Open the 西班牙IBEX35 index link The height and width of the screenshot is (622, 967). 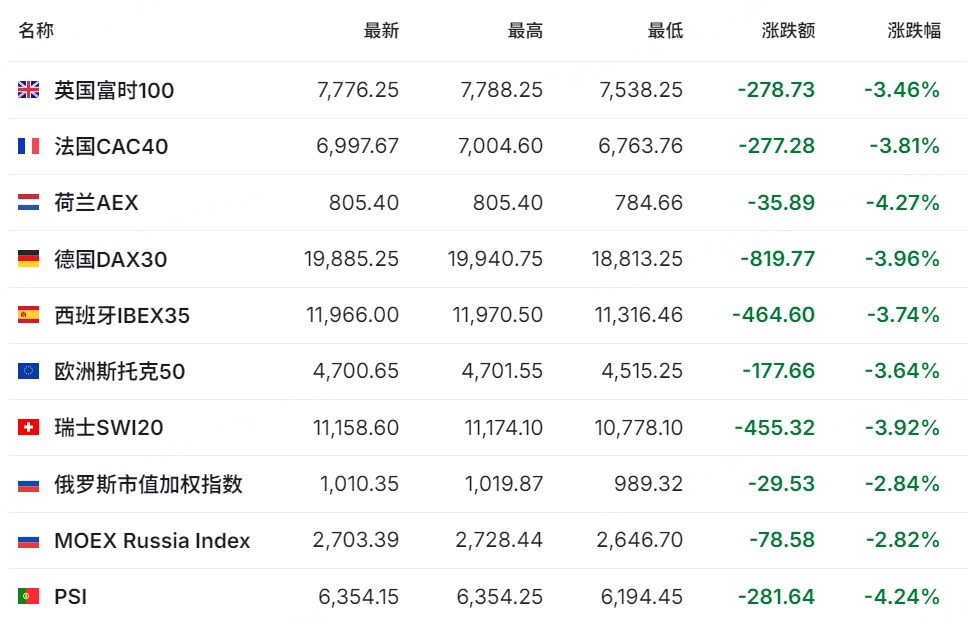coord(122,316)
